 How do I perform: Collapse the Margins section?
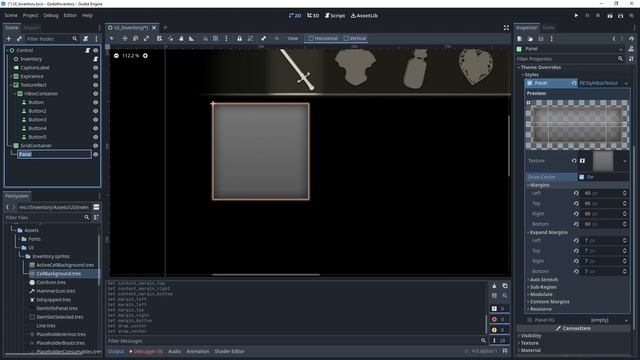[540, 185]
